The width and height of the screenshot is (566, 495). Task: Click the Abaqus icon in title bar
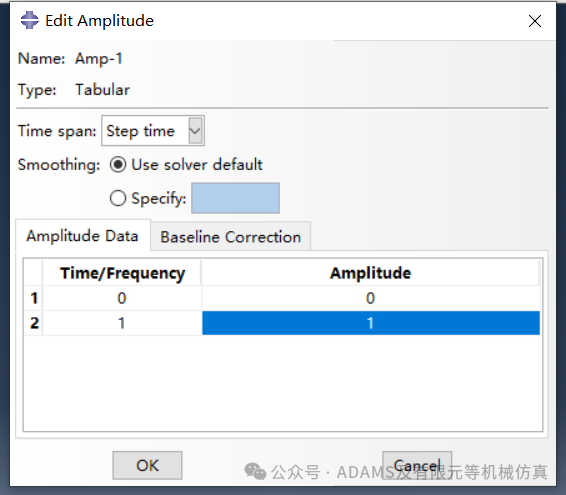pos(30,20)
